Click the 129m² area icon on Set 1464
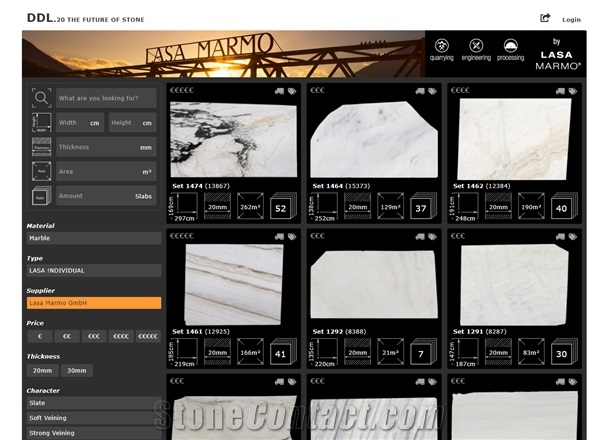The image size is (600, 440). click(x=390, y=207)
